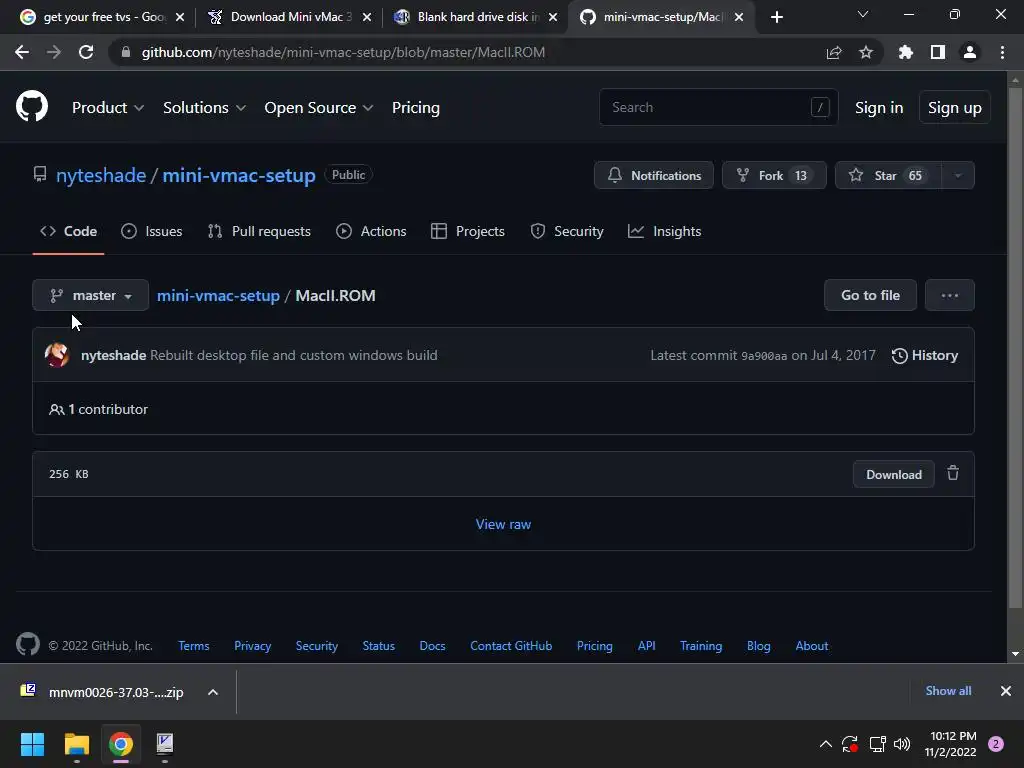Click the 1 contributor text

(99, 409)
